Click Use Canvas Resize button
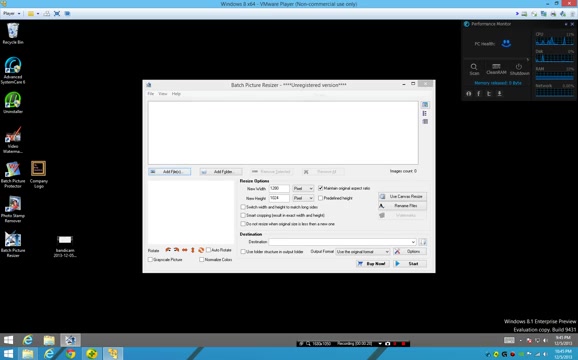578x360 pixels. tap(402, 196)
